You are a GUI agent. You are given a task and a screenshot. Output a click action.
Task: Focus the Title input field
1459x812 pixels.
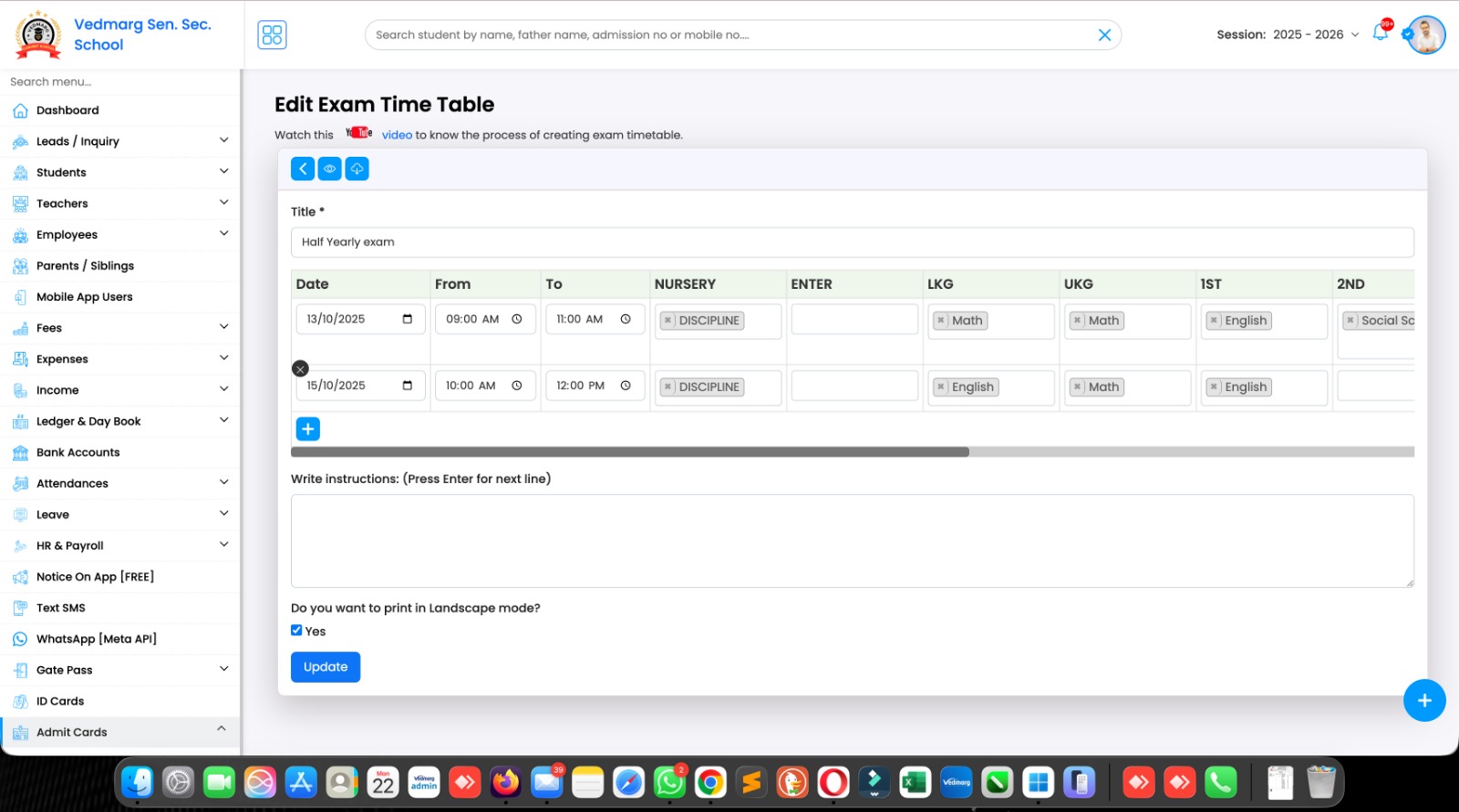tap(853, 242)
